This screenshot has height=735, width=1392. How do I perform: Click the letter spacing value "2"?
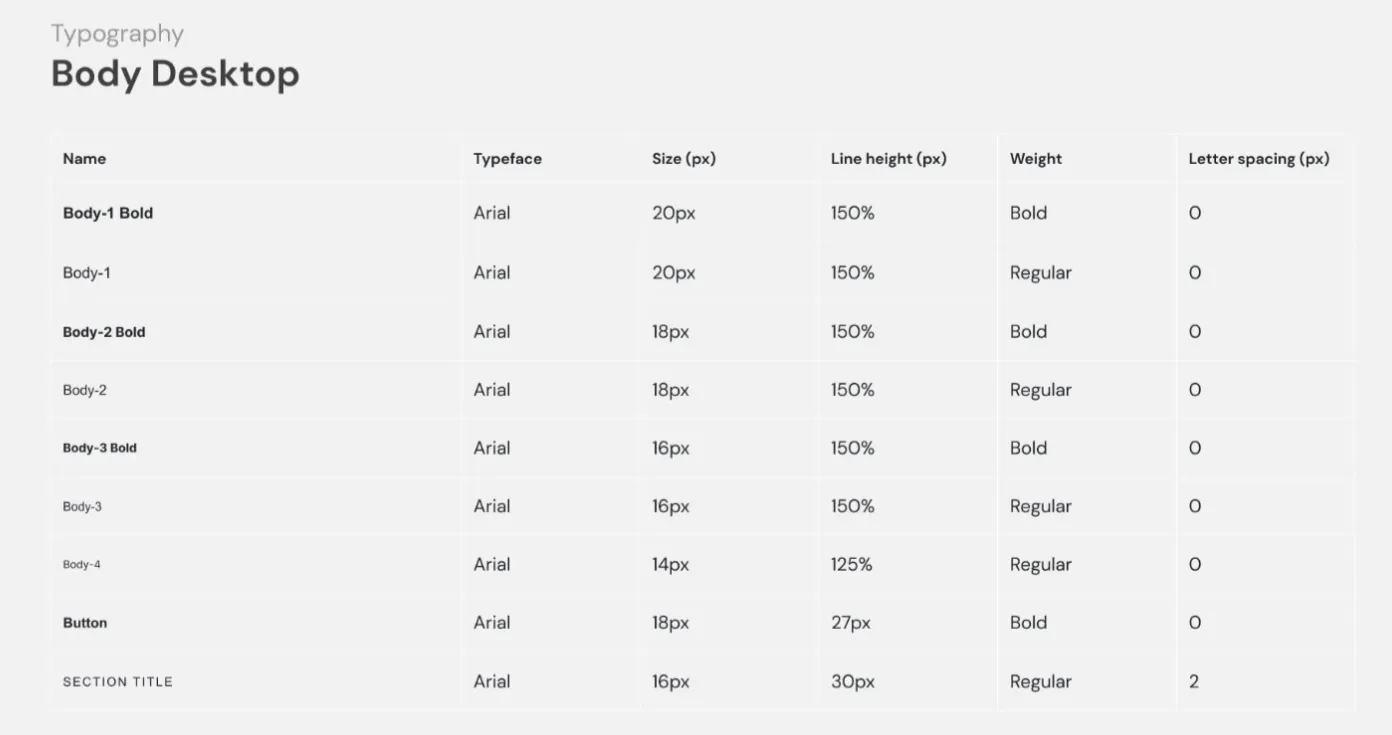[x=1194, y=682]
